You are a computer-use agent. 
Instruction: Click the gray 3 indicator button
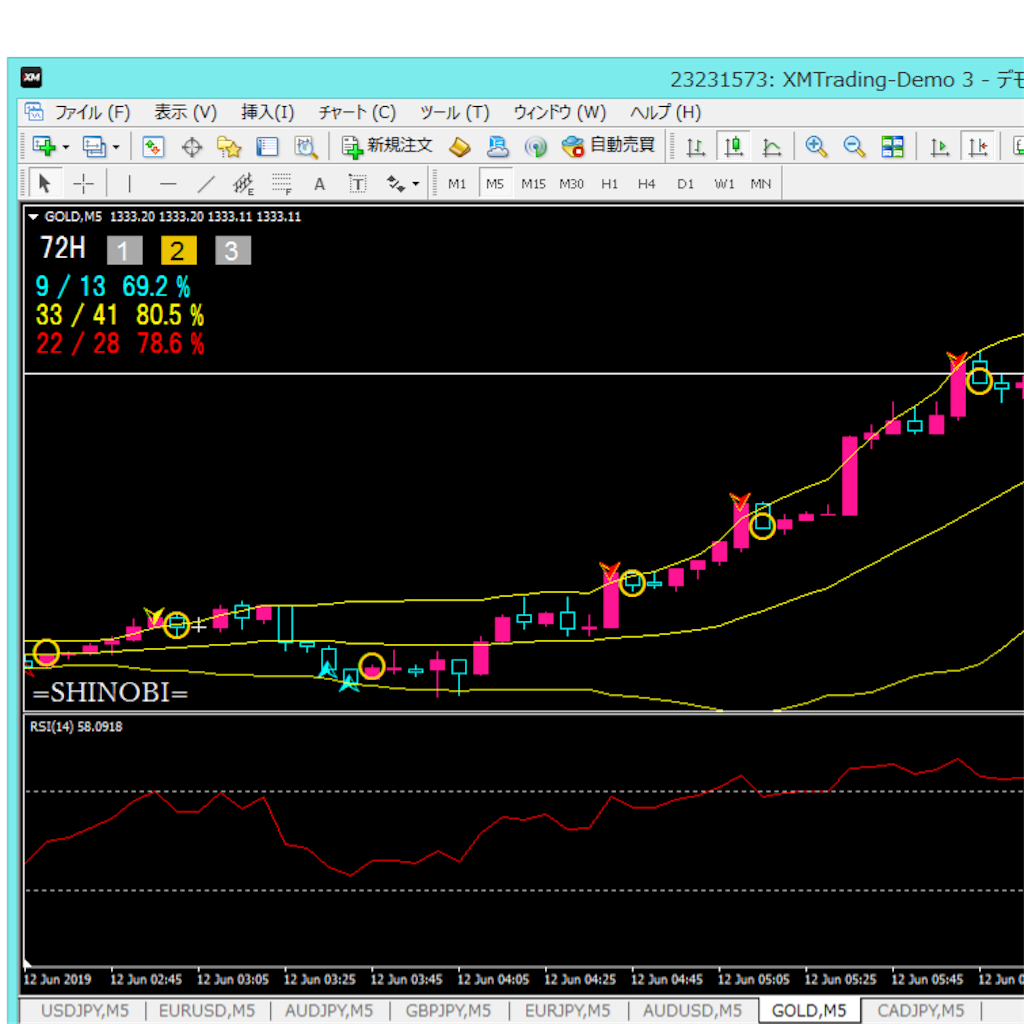[x=233, y=251]
